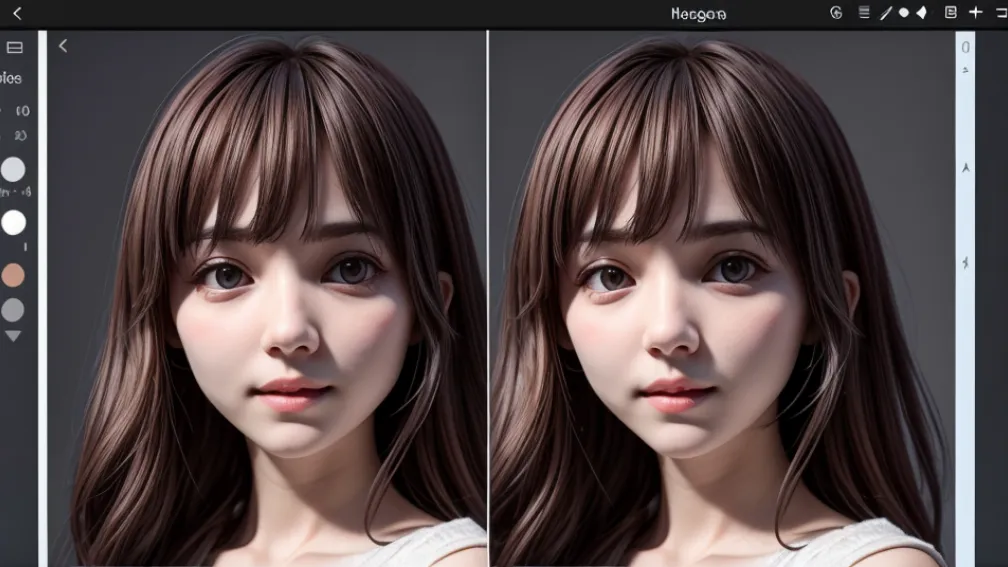Click the rectangle icon at the top-right edge
This screenshot has height=567, width=1008.
tap(1000, 13)
